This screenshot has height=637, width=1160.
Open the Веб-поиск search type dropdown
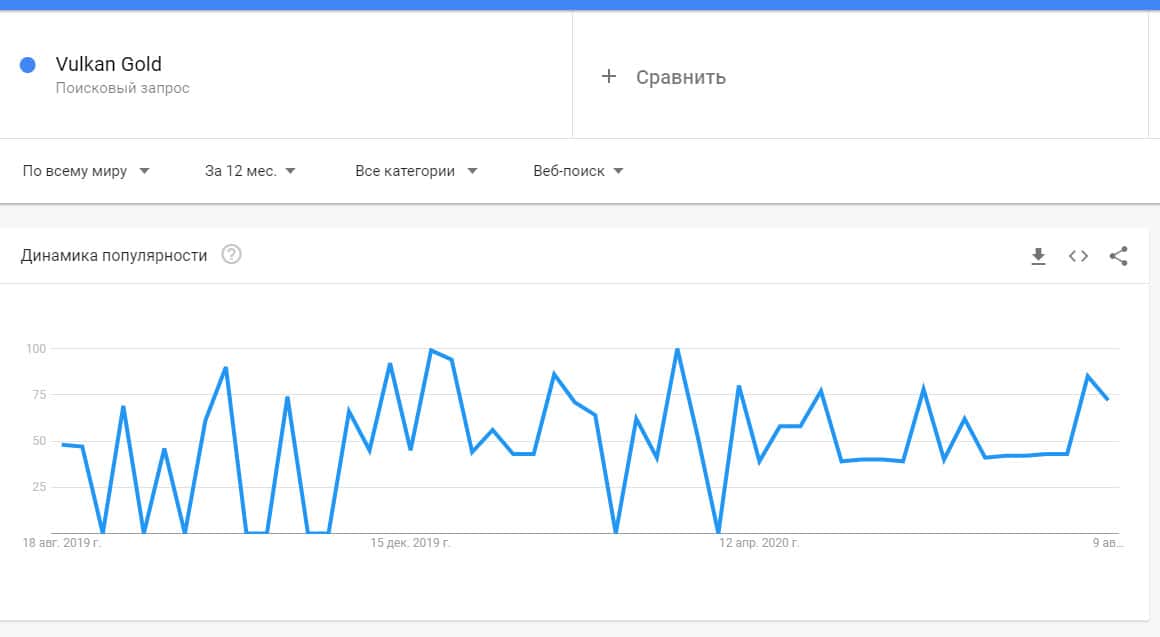click(578, 171)
